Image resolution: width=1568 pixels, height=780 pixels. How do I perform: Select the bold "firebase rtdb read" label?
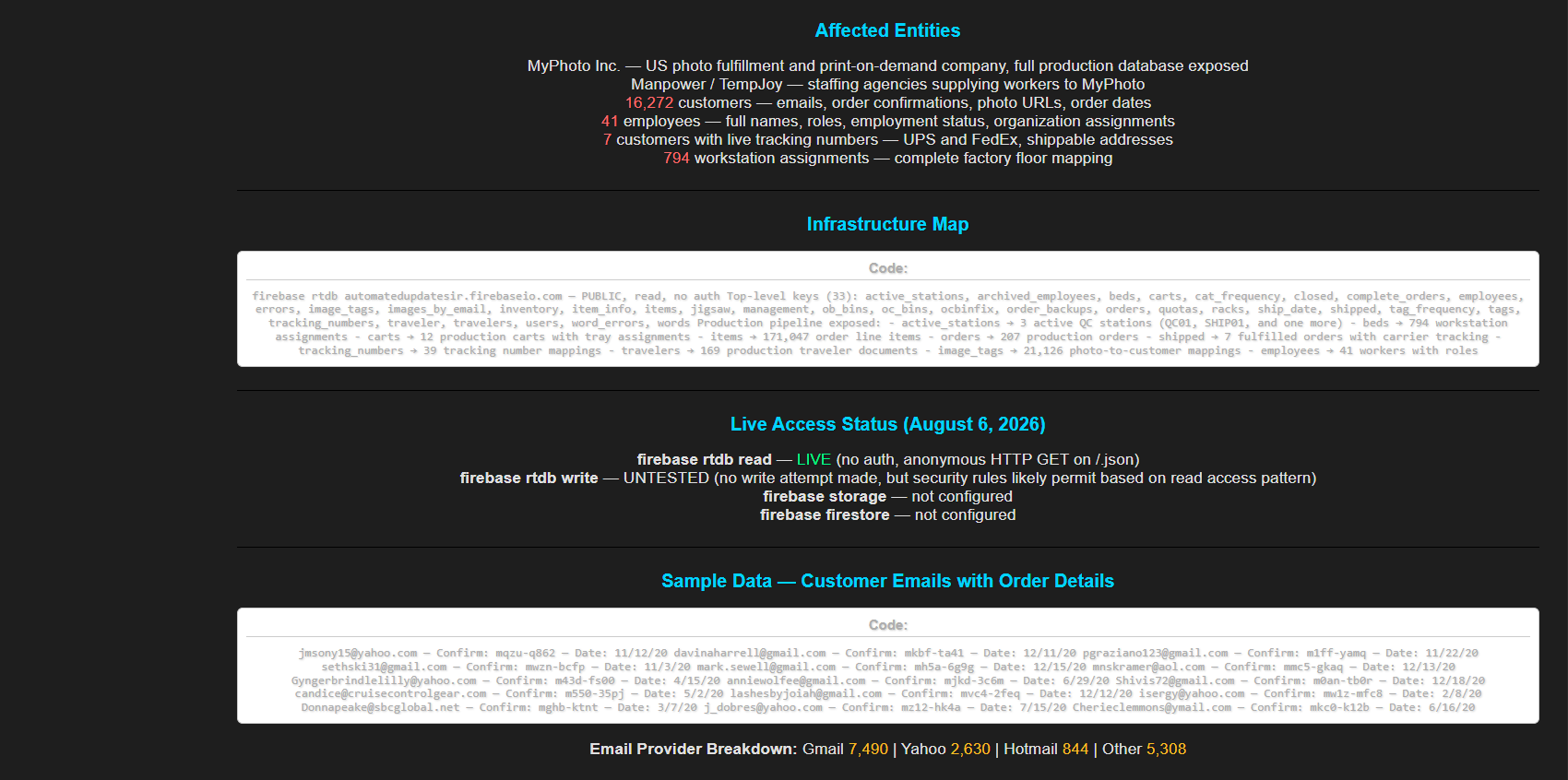(704, 459)
